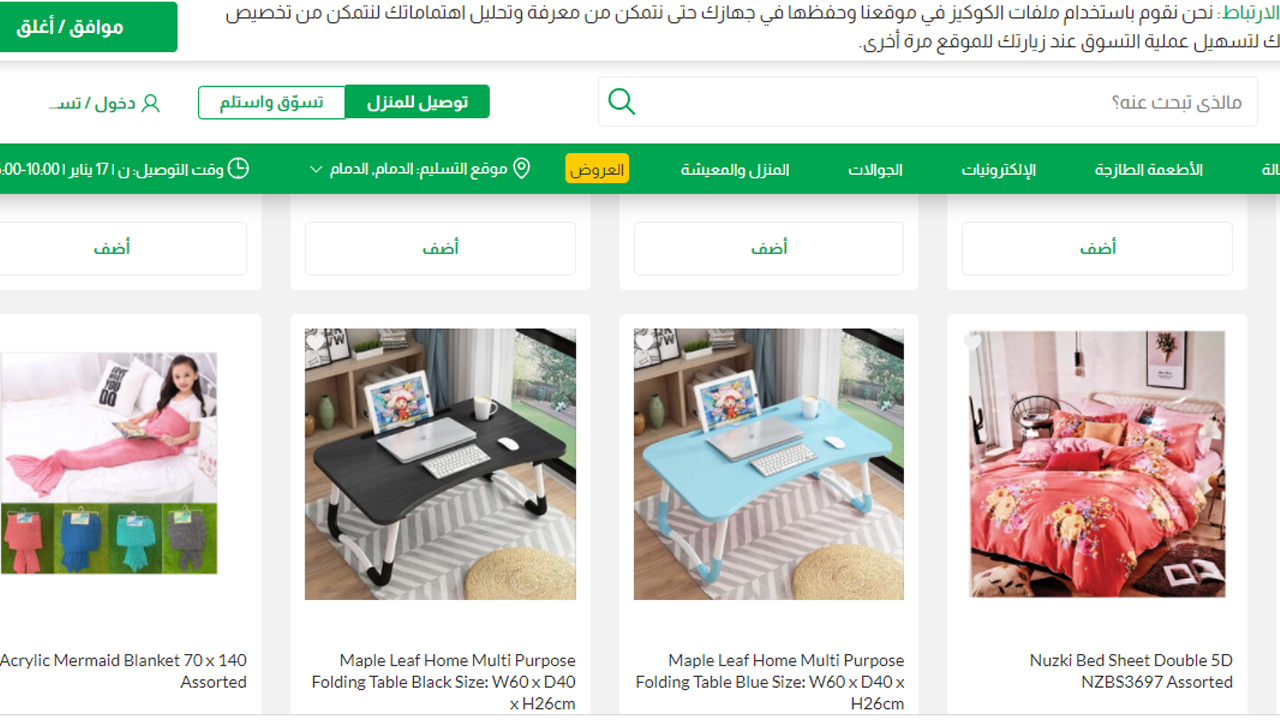Click the user profile icon beside دخول
This screenshot has height=720, width=1280.
[151, 103]
